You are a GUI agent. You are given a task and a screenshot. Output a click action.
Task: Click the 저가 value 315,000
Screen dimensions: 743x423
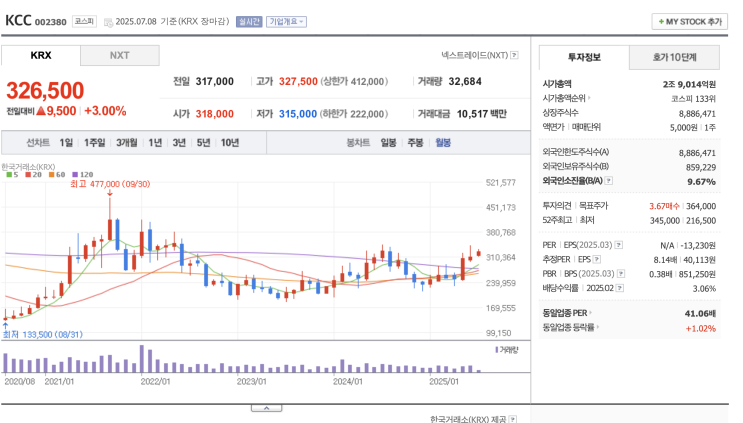pyautogui.click(x=298, y=114)
